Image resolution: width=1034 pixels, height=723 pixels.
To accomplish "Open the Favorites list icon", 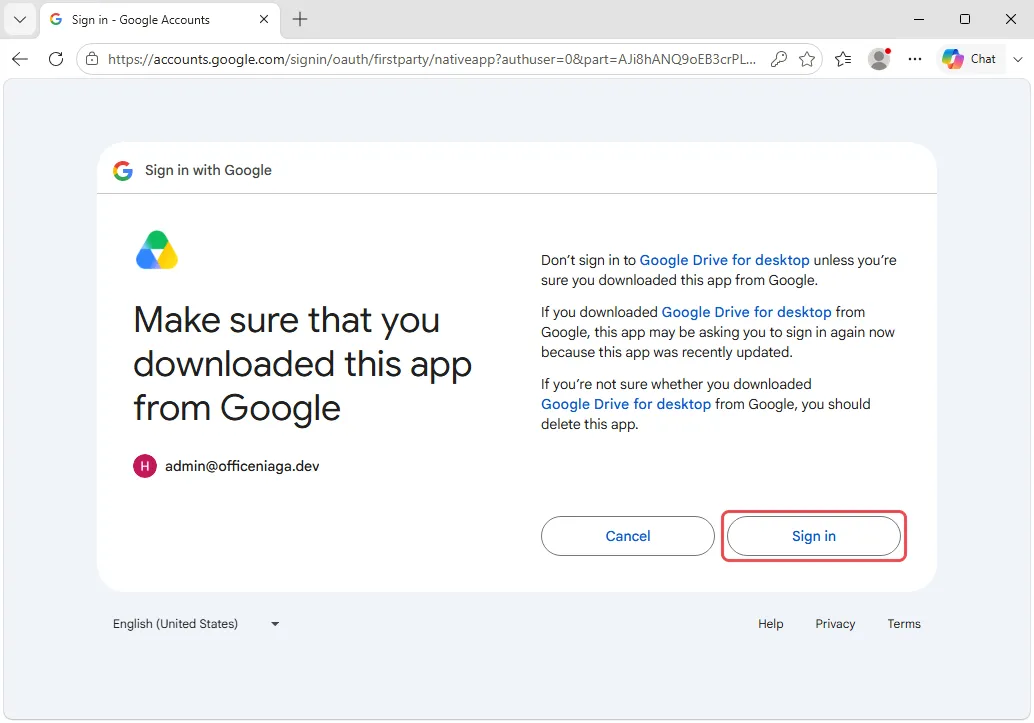I will (x=843, y=59).
